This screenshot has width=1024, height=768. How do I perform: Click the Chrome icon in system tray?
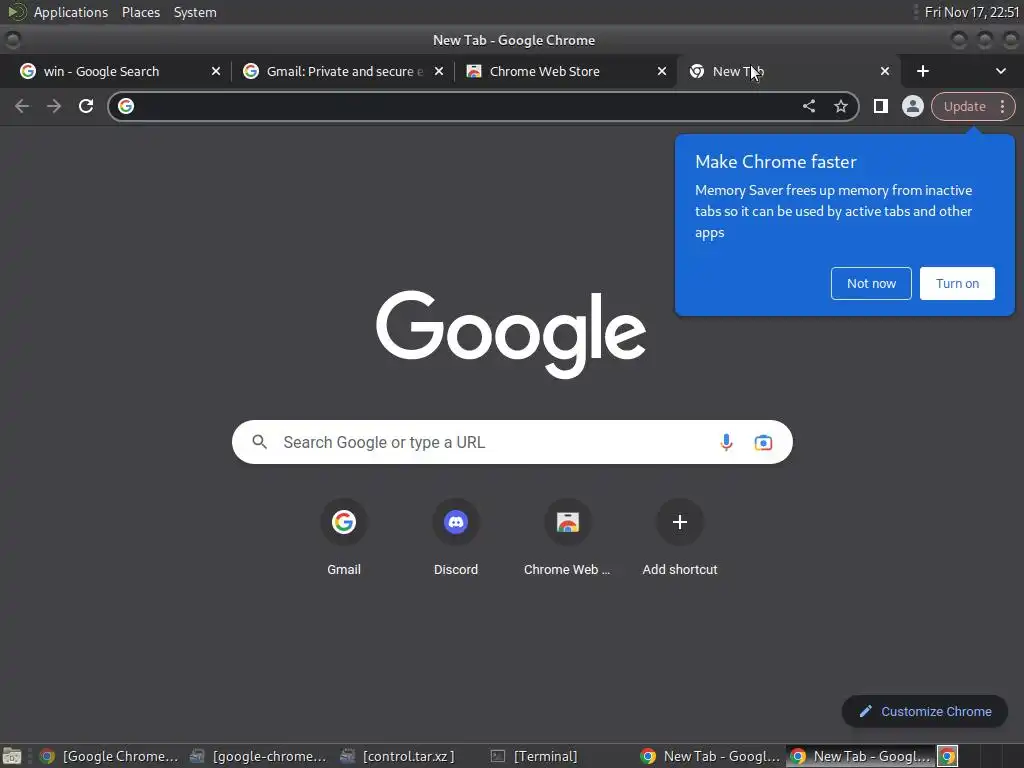coord(948,756)
